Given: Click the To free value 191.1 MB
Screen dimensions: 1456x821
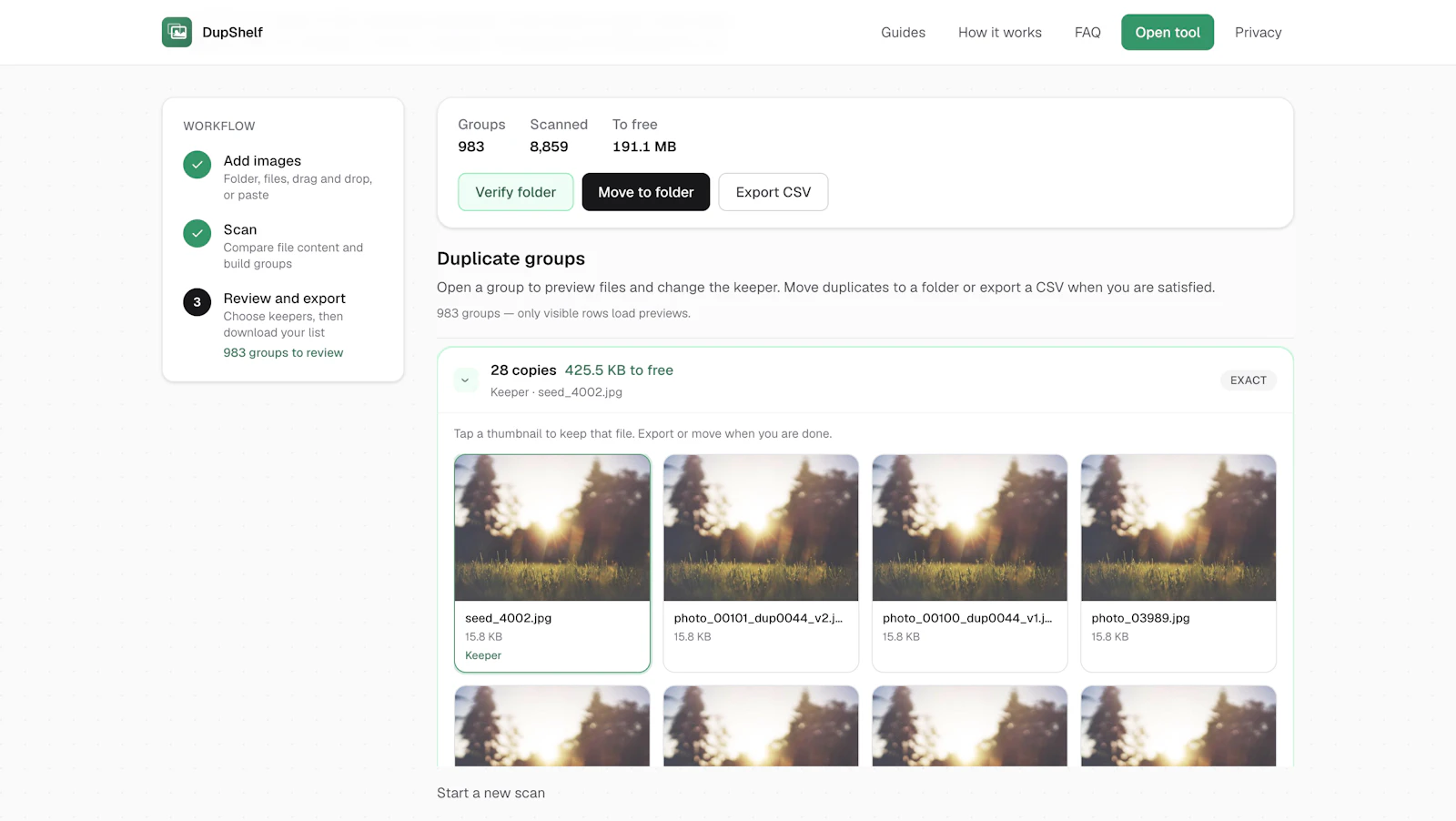Looking at the screenshot, I should click(x=644, y=147).
